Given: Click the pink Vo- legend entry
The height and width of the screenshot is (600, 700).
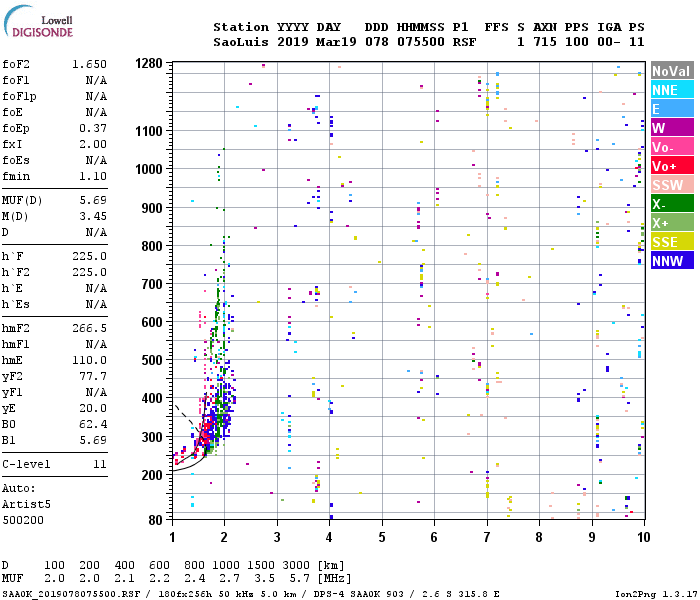Looking at the screenshot, I should click(x=670, y=147).
